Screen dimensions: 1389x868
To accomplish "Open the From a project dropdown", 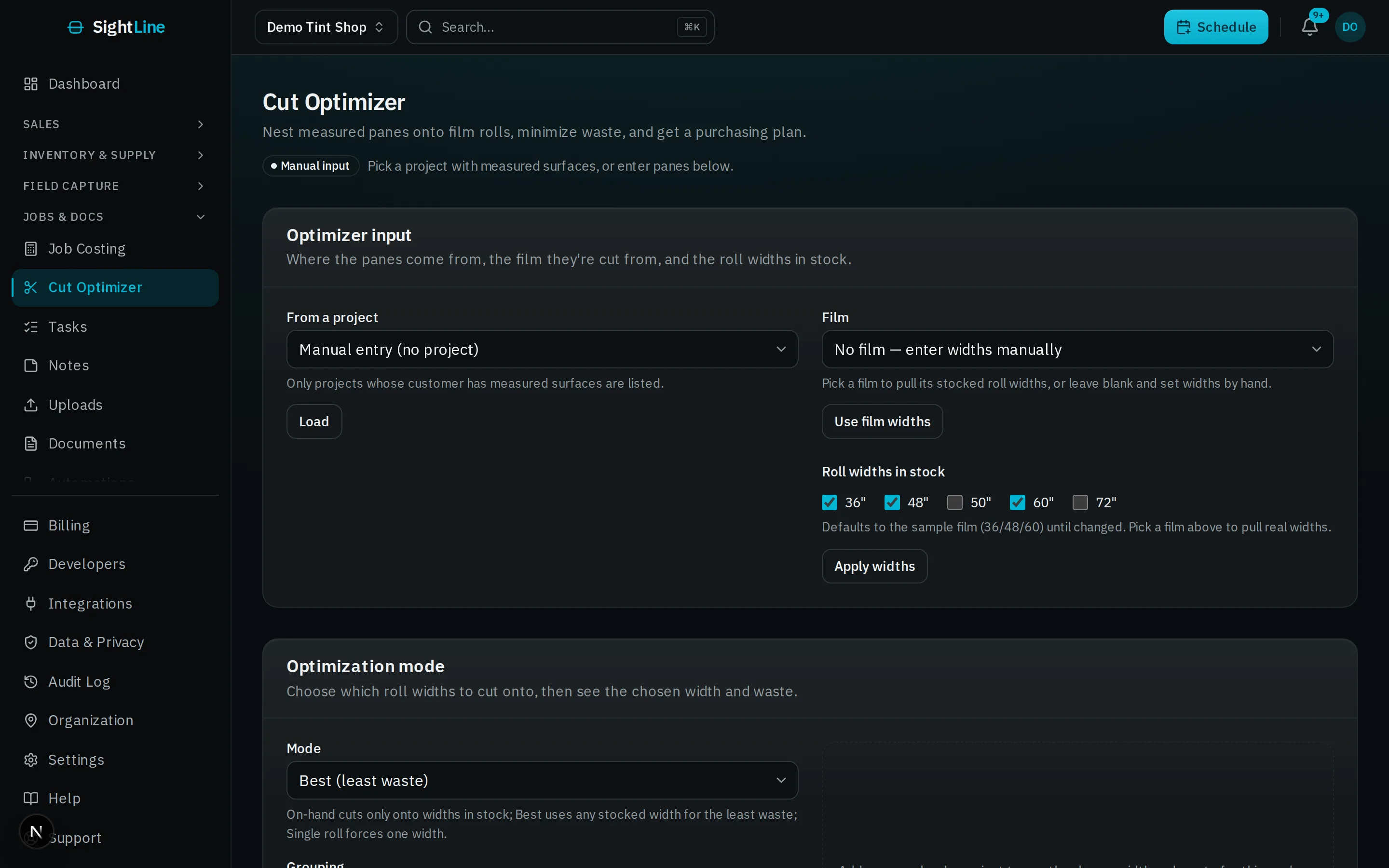I will click(542, 349).
